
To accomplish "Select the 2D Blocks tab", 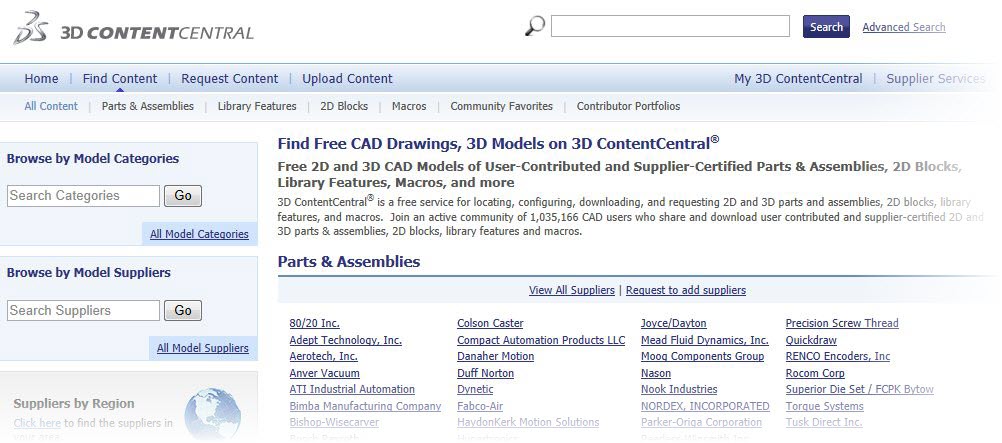I will pos(344,106).
